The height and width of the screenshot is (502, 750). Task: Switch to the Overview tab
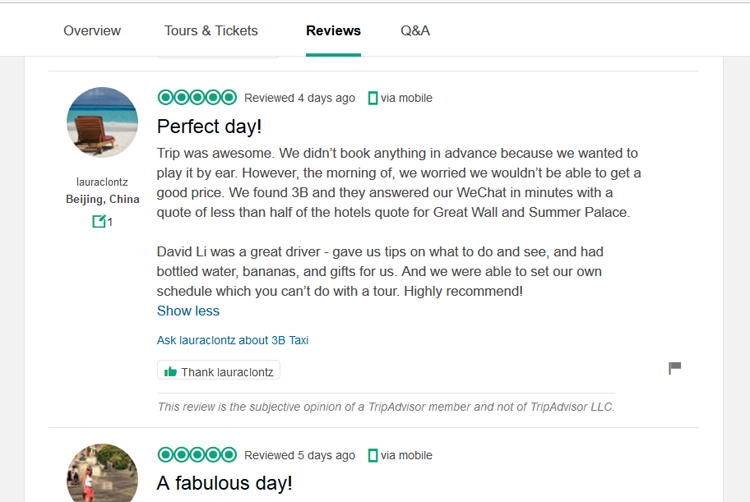(x=92, y=31)
